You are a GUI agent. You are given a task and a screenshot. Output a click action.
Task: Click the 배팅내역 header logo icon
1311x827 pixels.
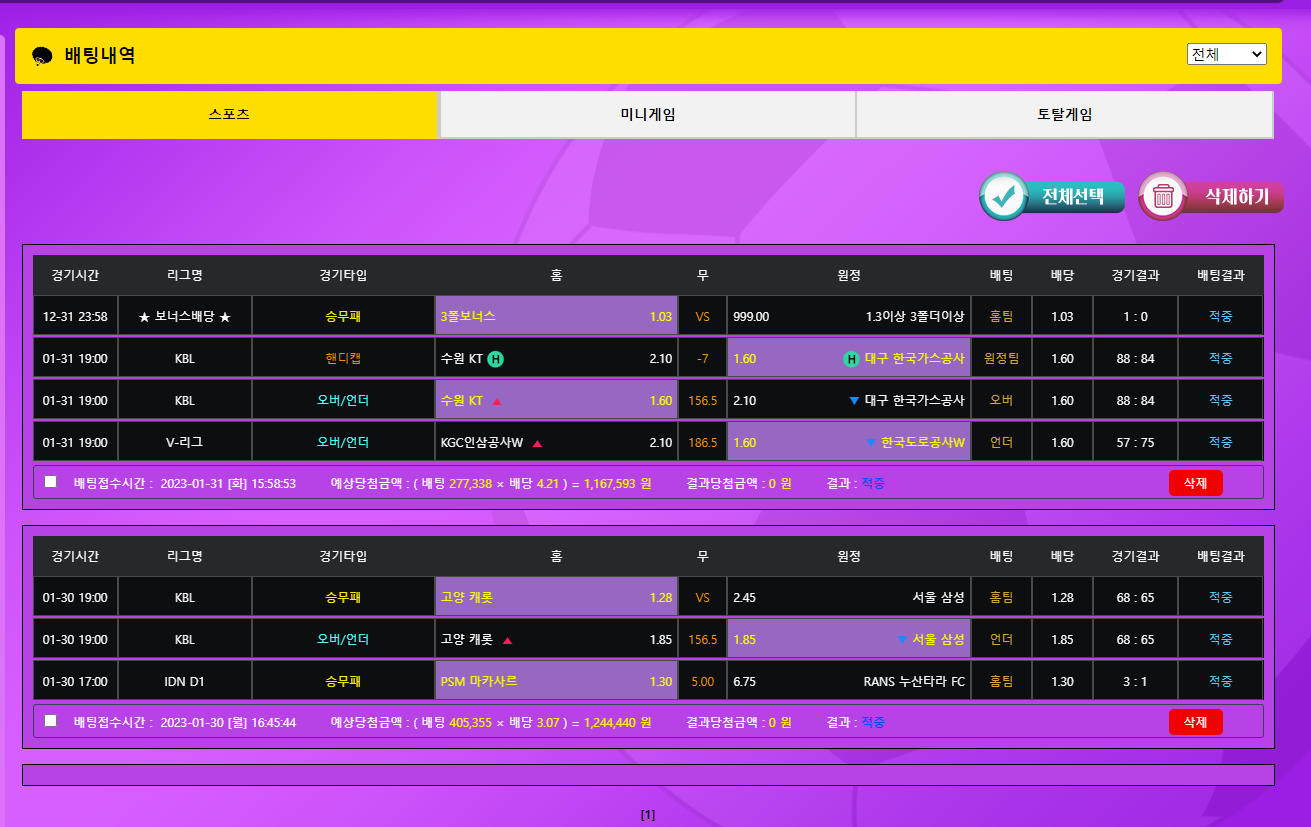click(x=42, y=56)
